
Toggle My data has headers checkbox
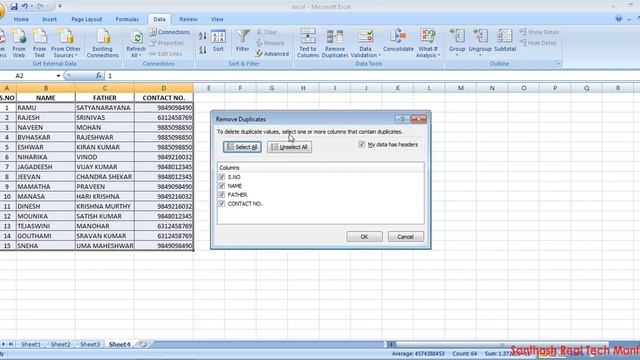point(362,144)
